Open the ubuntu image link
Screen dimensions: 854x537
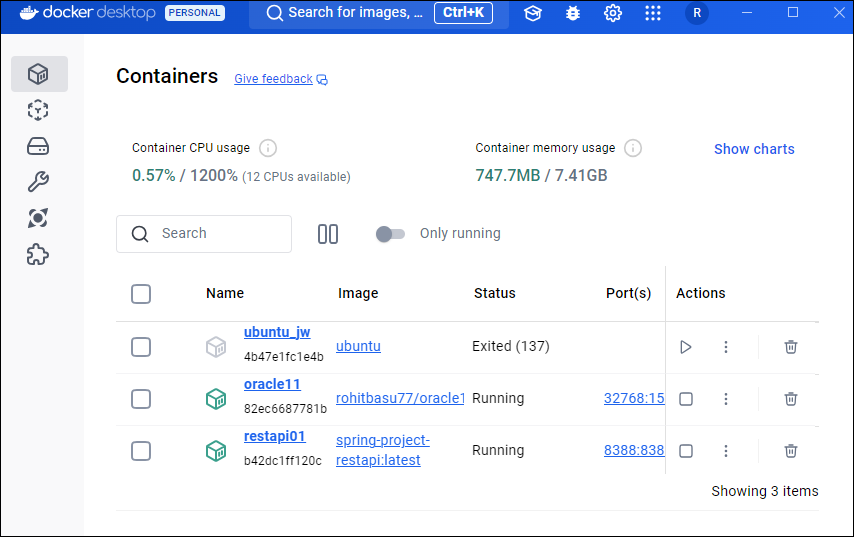(x=358, y=346)
